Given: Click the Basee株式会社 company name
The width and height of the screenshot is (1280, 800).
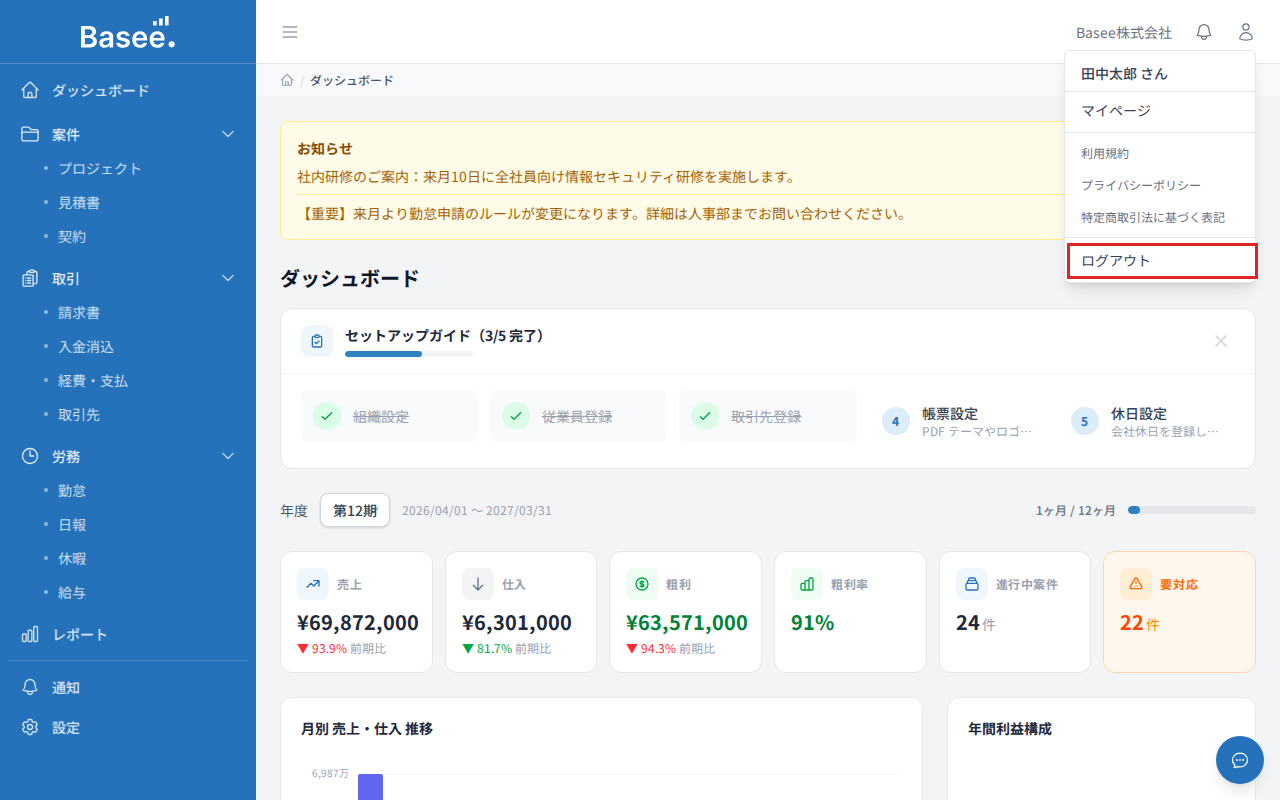Looking at the screenshot, I should coord(1124,32).
